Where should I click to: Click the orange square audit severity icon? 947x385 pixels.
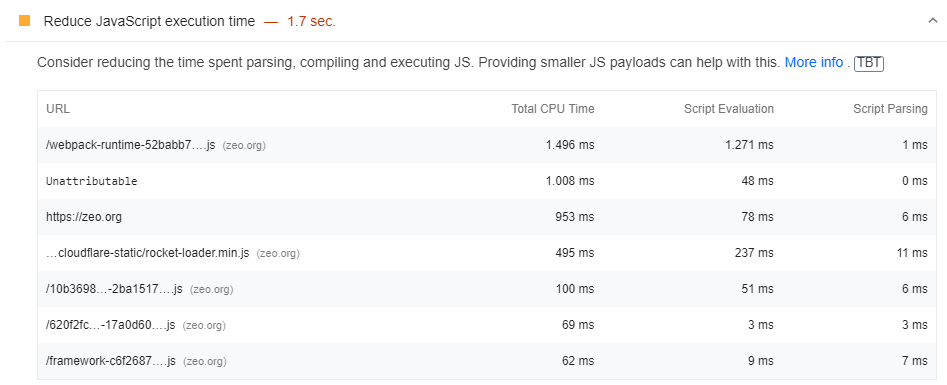coord(25,21)
